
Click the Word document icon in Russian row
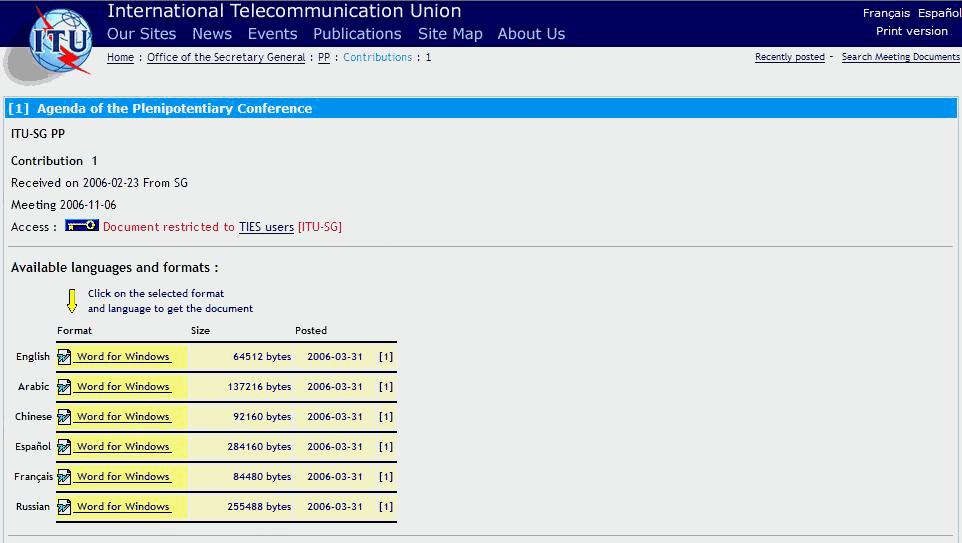point(64,507)
